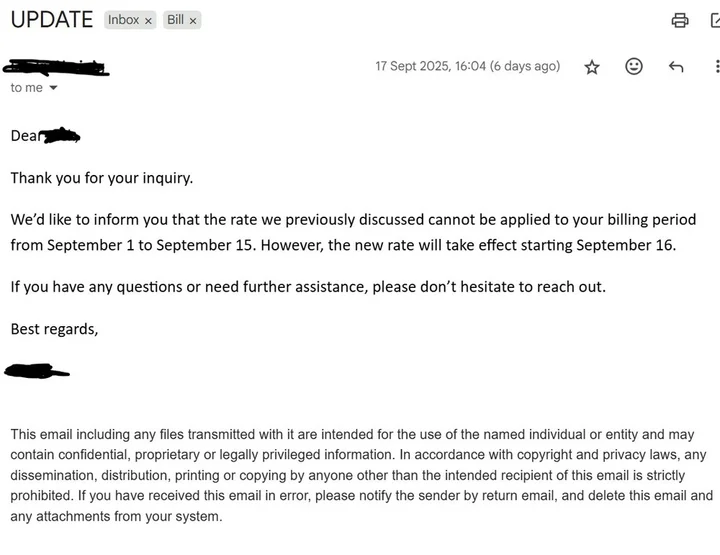Remove the Bill label with its x

click(x=193, y=20)
